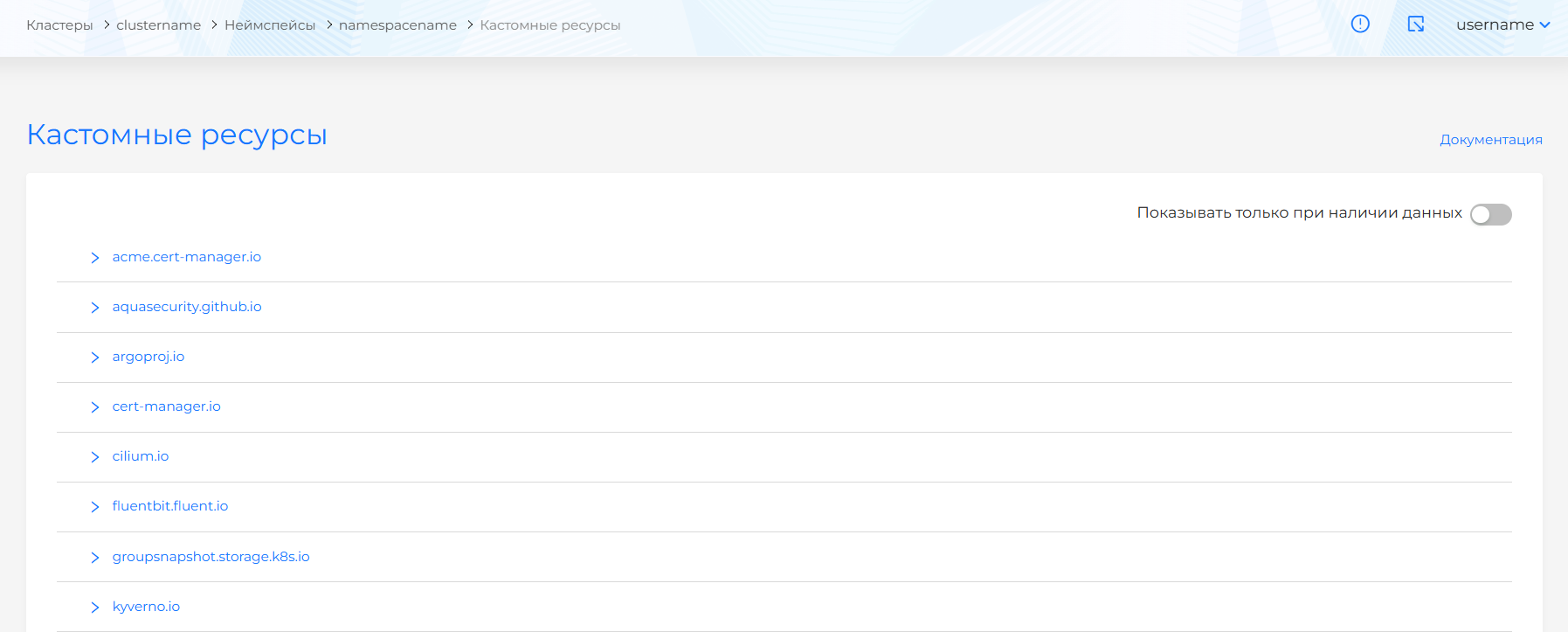Expand fluentbit.fluent.io chevron arrow
The image size is (1568, 632).
[x=95, y=507]
